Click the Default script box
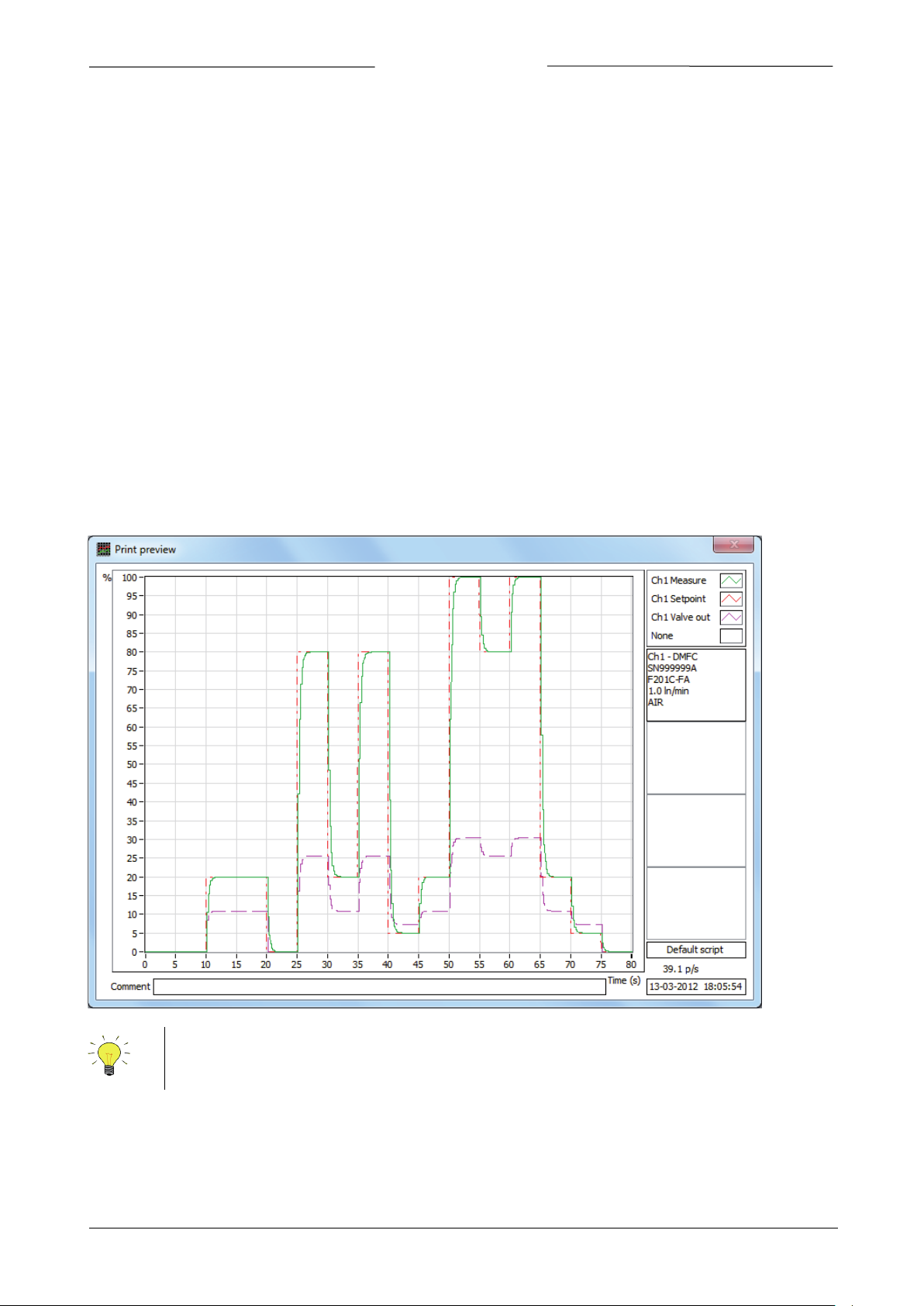 [696, 949]
